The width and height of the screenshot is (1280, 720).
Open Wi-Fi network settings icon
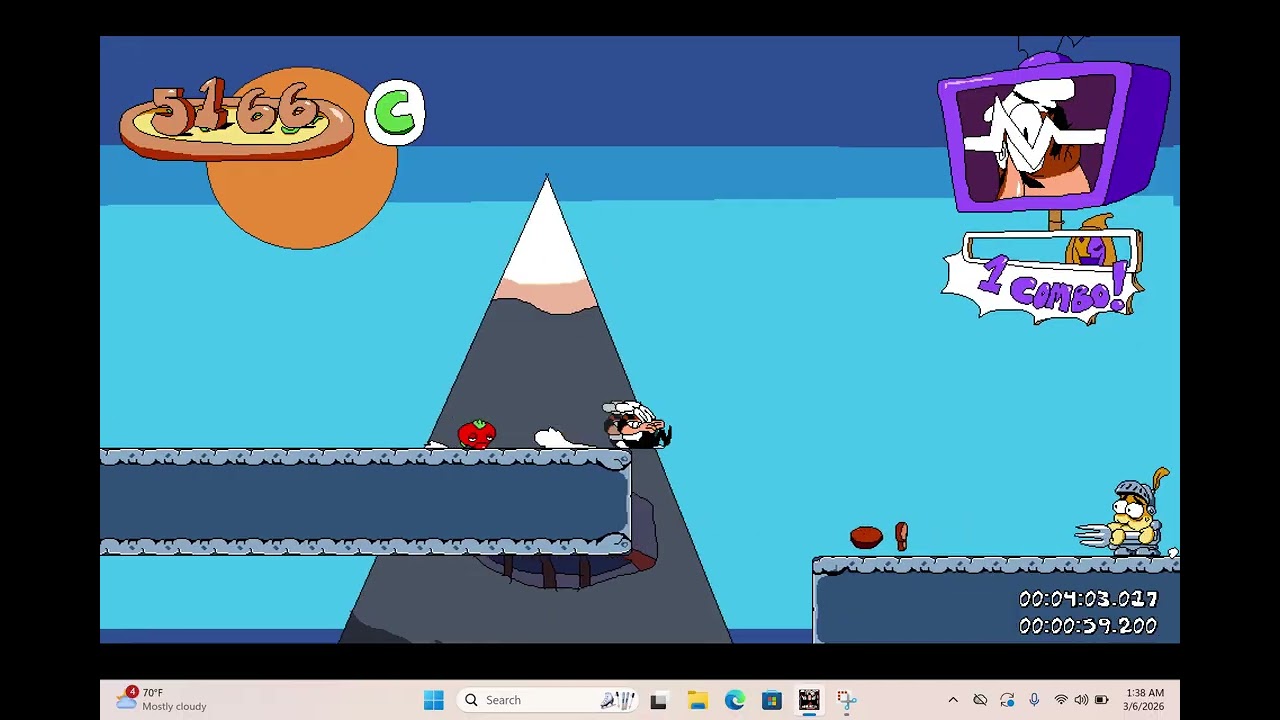[x=1061, y=700]
